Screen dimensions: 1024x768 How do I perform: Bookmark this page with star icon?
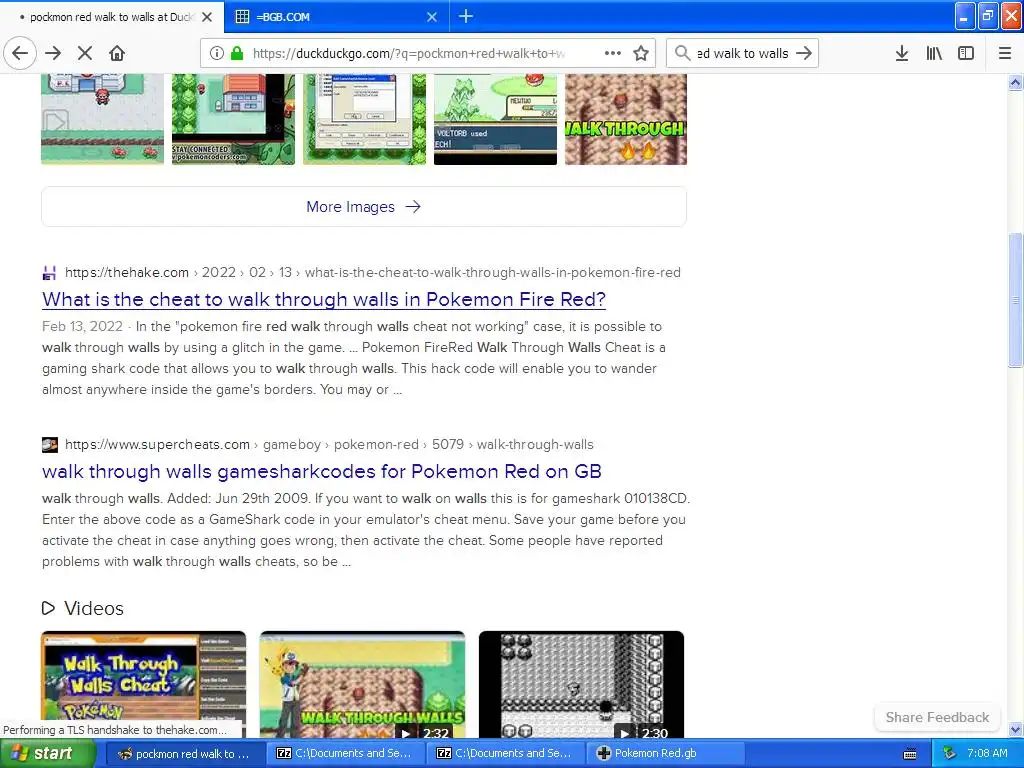pyautogui.click(x=641, y=53)
